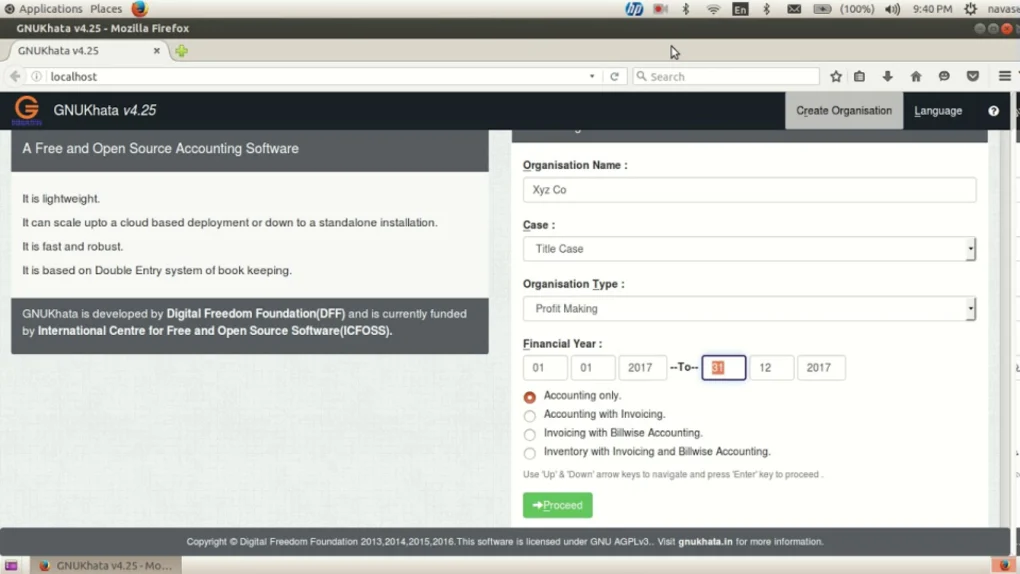The width and height of the screenshot is (1020, 574).
Task: Open the Language menu
Action: click(937, 111)
